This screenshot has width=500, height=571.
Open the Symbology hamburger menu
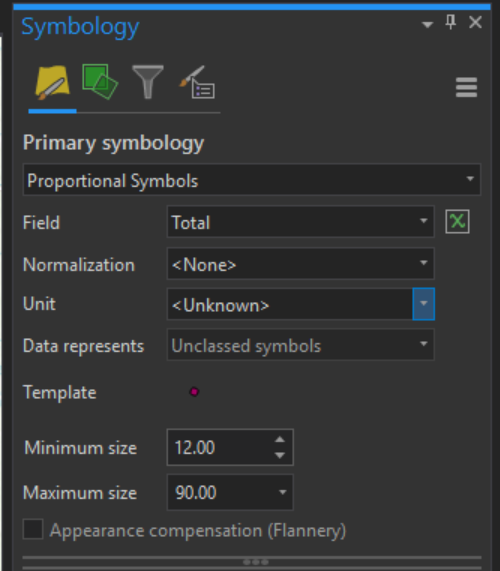click(x=466, y=87)
